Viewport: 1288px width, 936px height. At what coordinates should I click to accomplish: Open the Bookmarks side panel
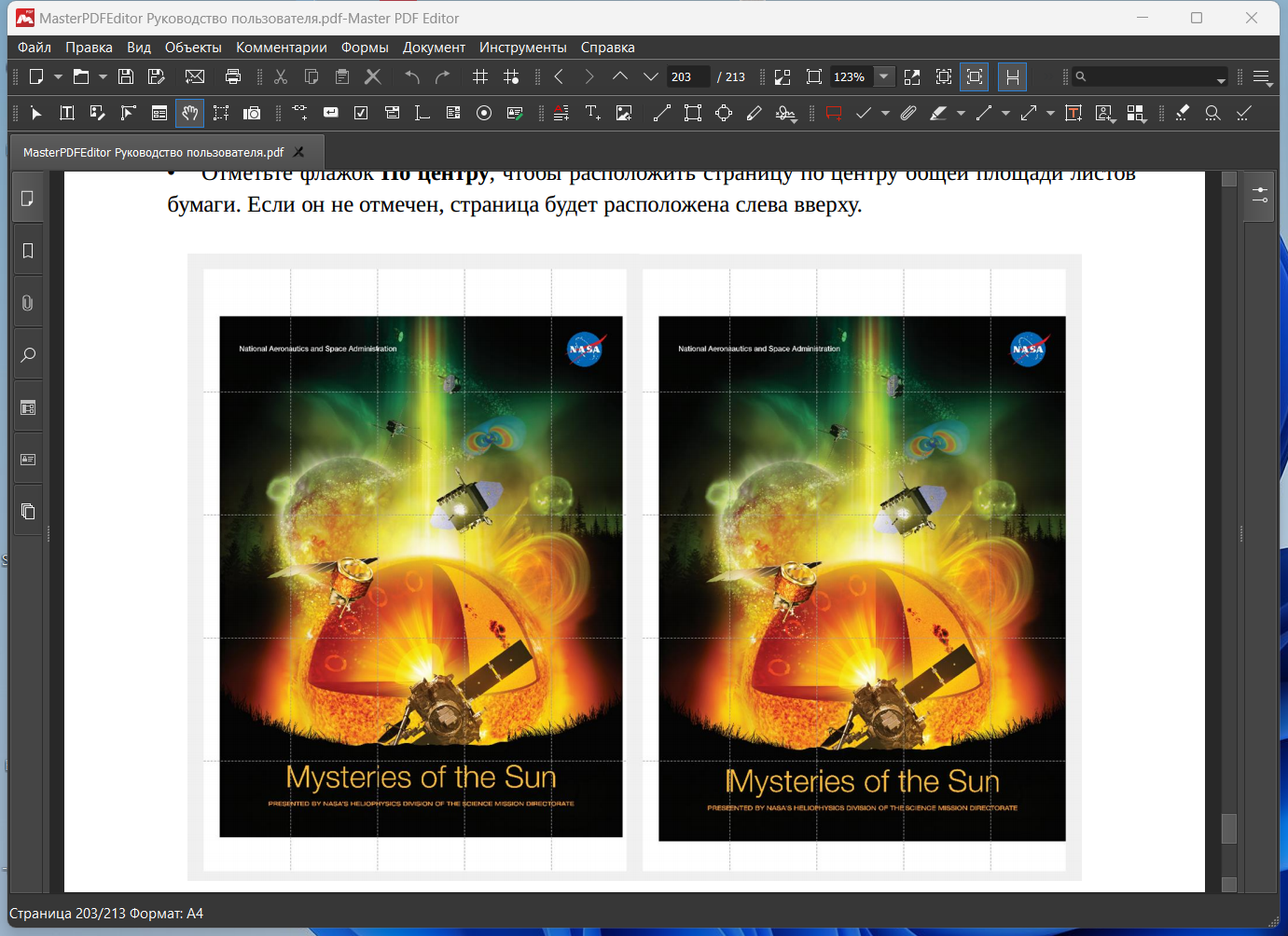click(x=28, y=251)
